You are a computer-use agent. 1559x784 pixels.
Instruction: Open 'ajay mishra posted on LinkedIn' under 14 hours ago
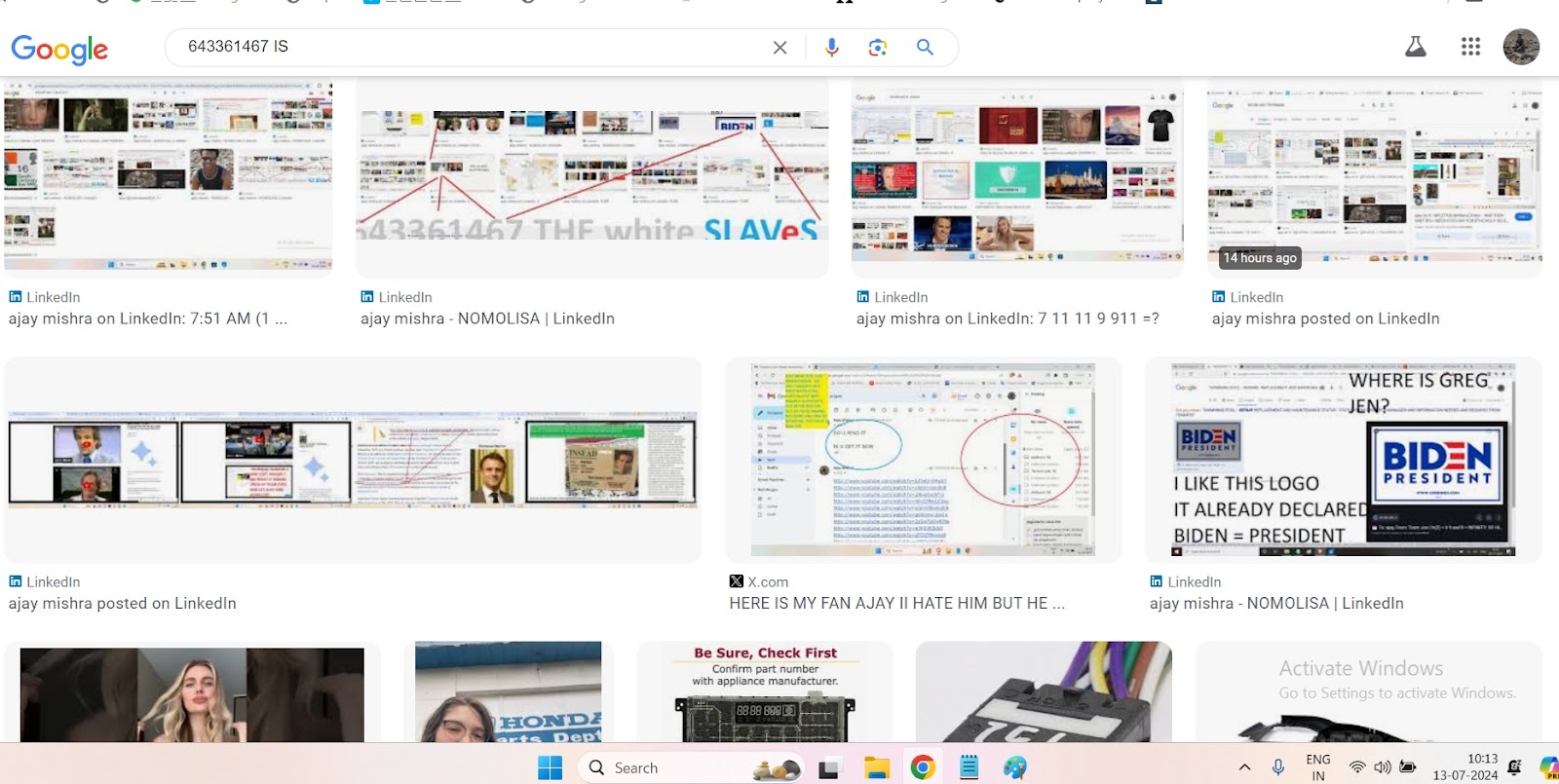point(1325,318)
